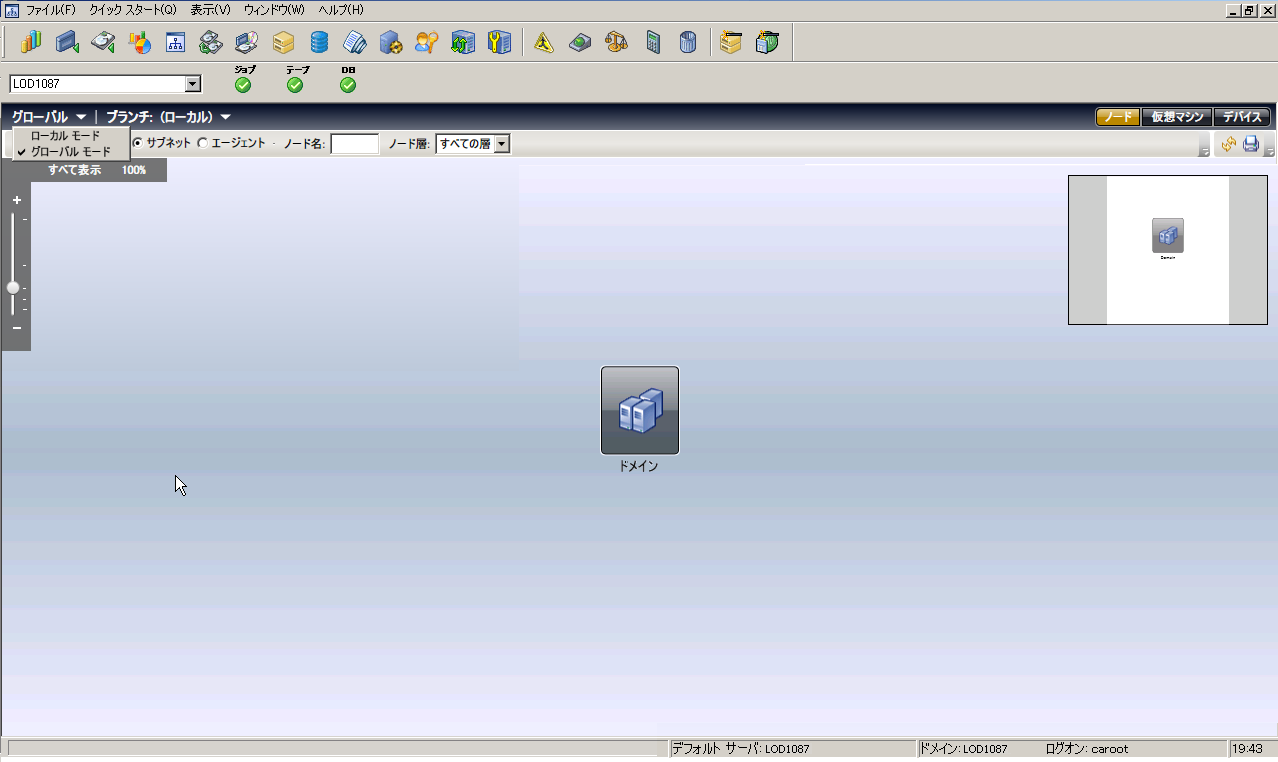
Task: Click the すべて表示 button
Action: (x=74, y=170)
